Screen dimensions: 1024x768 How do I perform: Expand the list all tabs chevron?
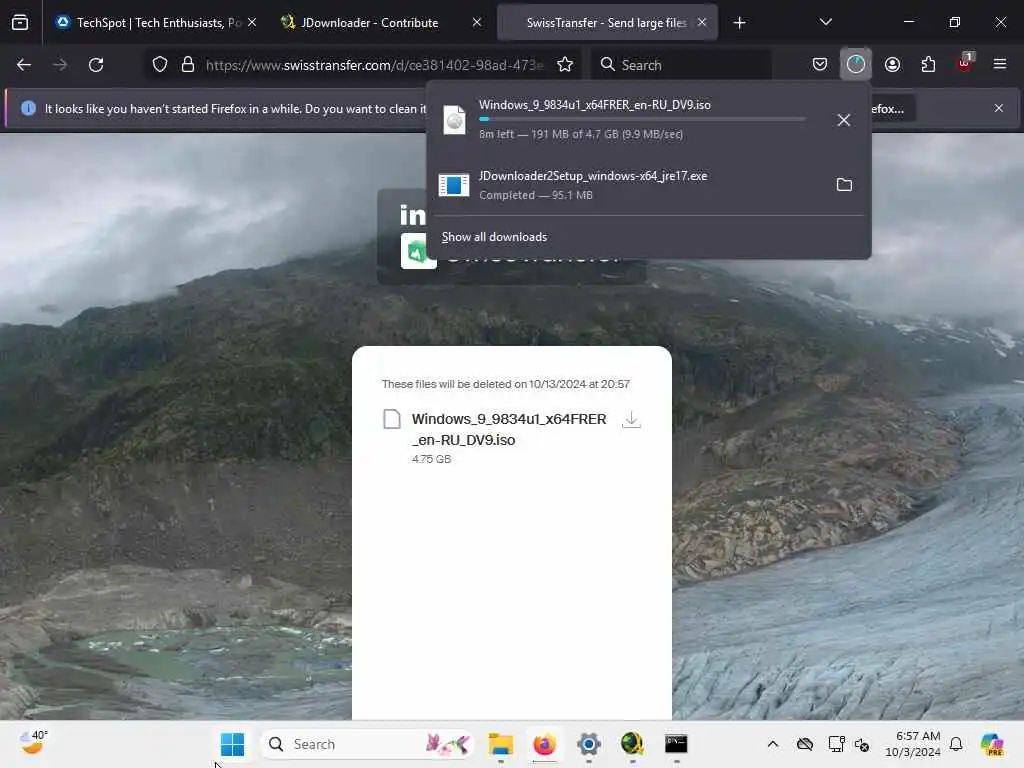pos(825,22)
